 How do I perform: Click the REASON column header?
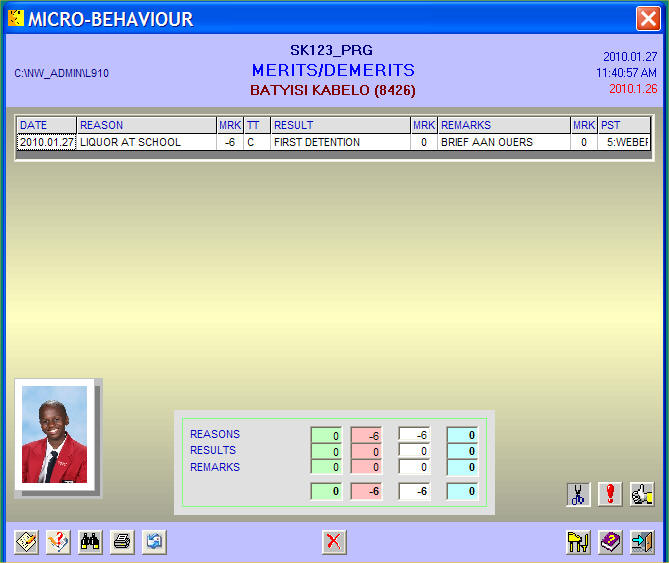click(146, 125)
